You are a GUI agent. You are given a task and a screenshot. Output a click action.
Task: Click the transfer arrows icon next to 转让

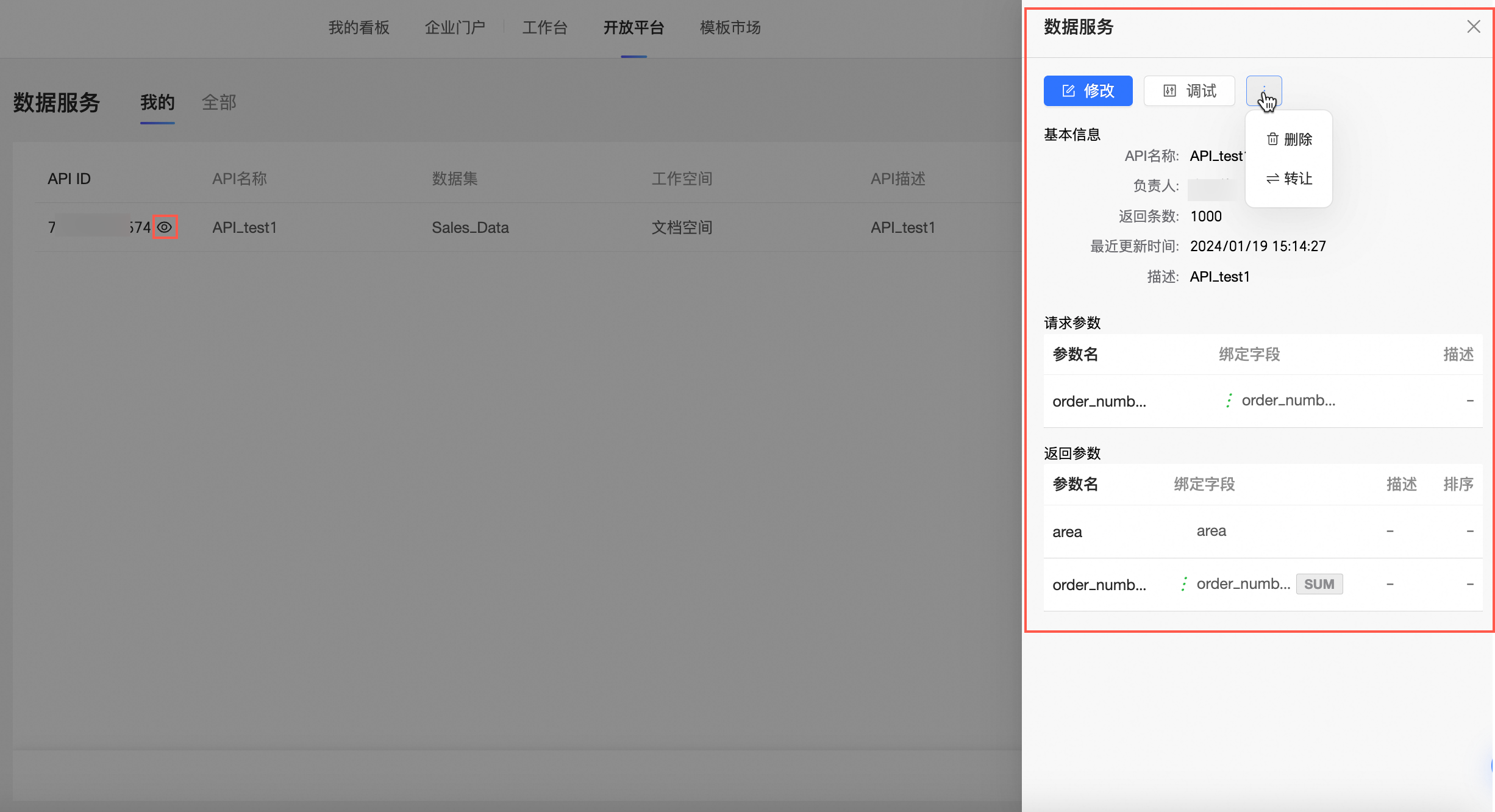coord(1272,179)
